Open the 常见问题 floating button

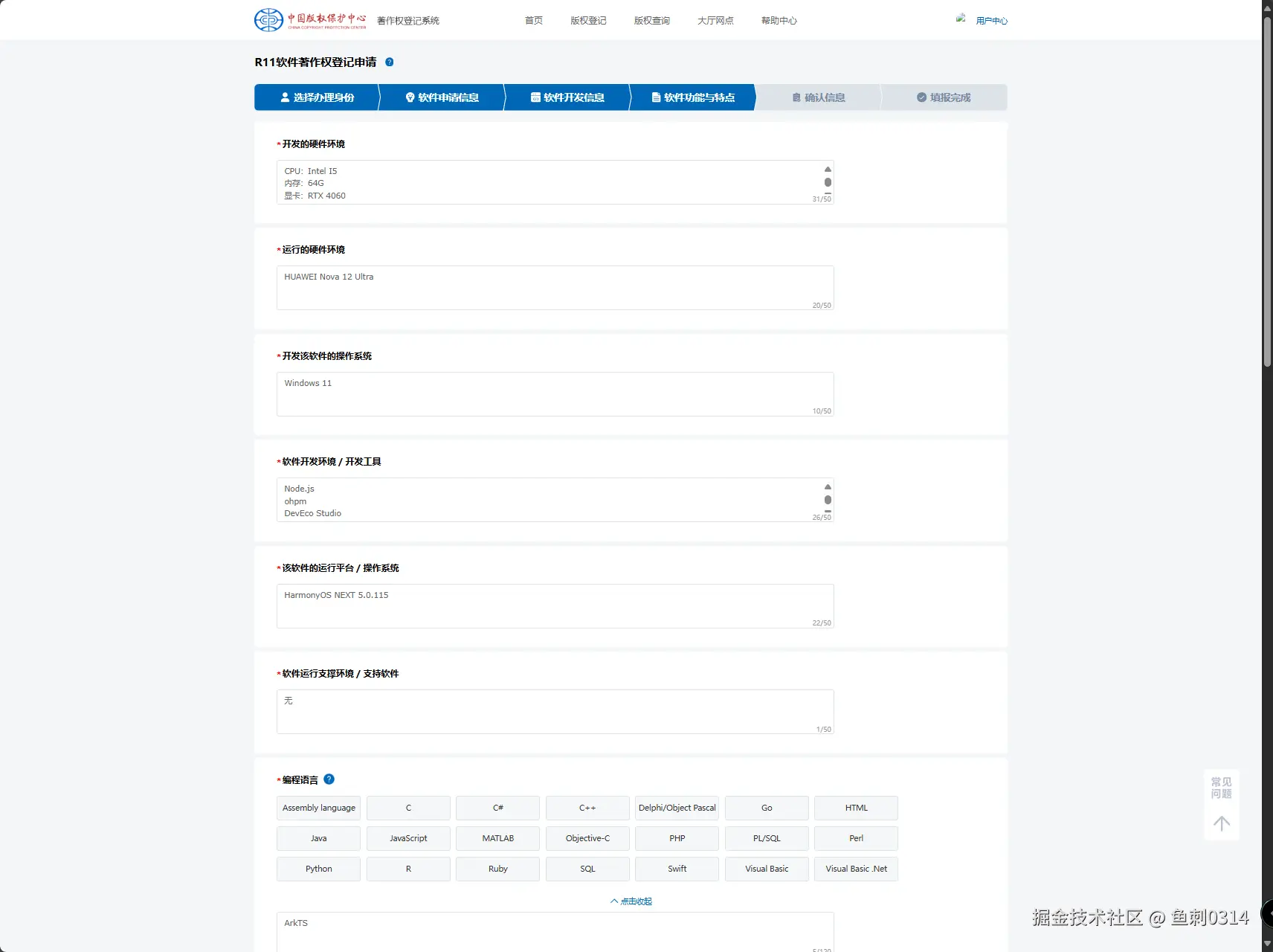point(1222,788)
